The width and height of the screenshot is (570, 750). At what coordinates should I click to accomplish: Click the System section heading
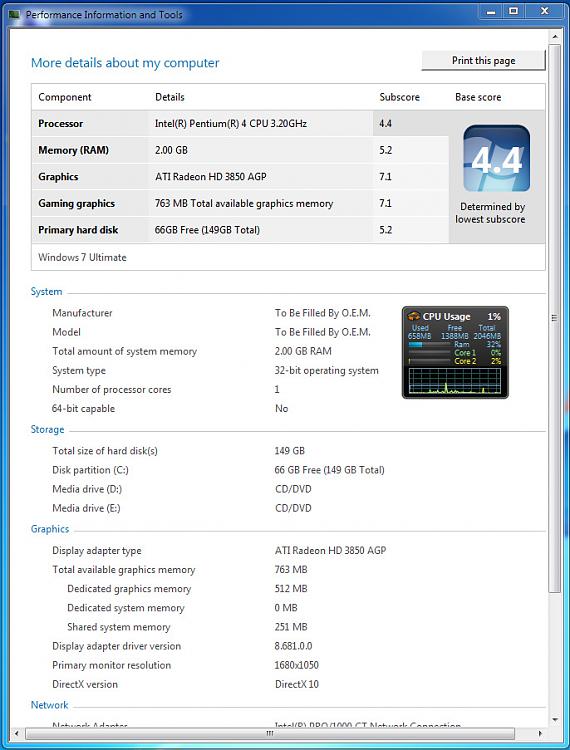click(x=46, y=292)
